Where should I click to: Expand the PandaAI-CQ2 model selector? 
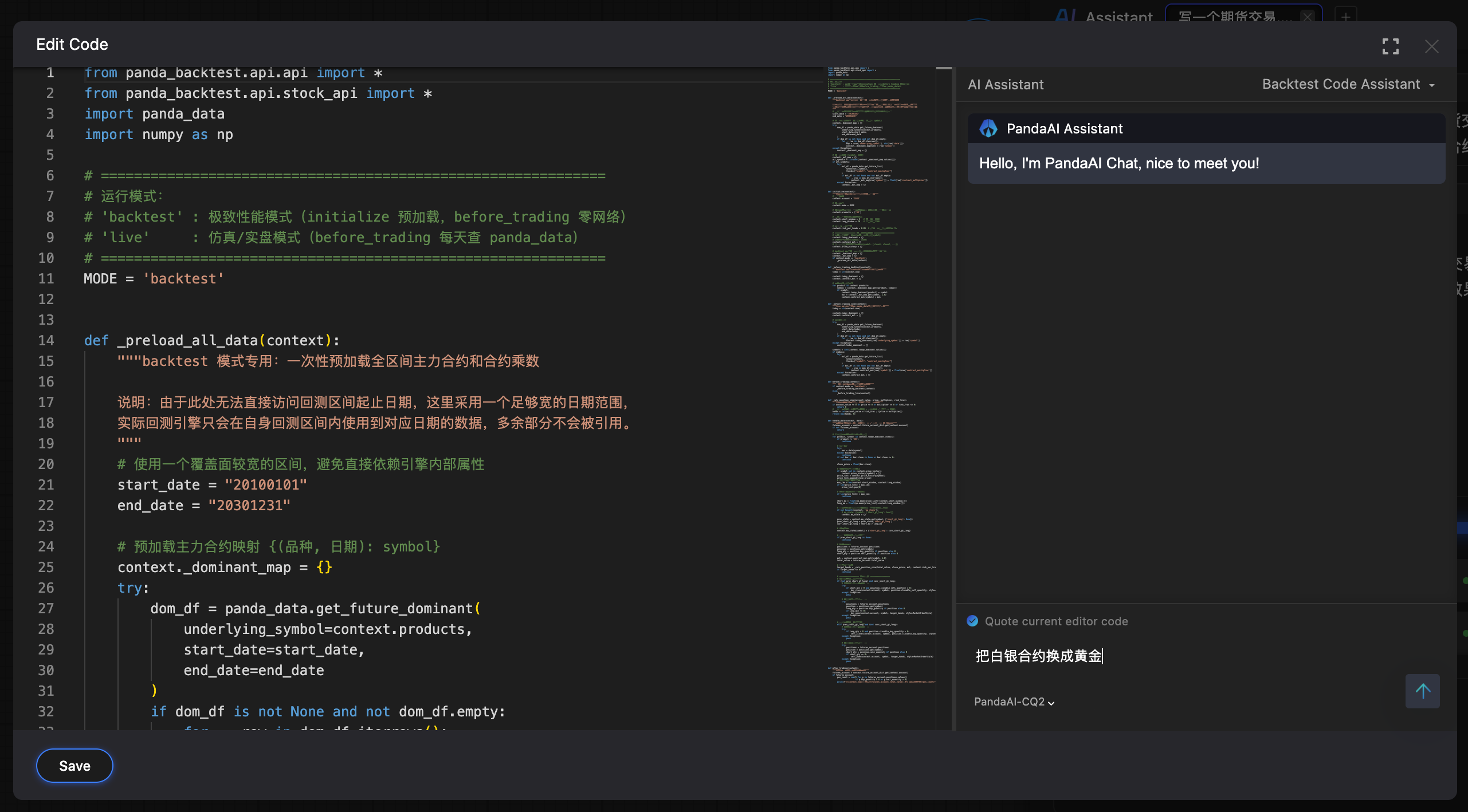click(1014, 702)
